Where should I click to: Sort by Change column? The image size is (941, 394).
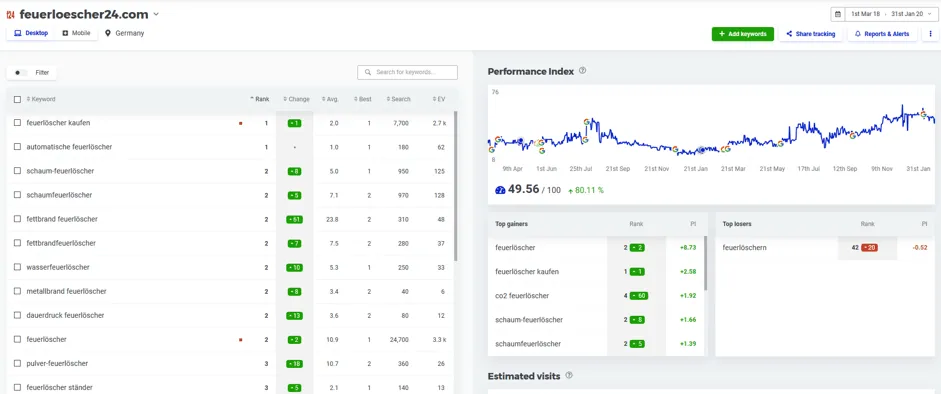coord(296,100)
